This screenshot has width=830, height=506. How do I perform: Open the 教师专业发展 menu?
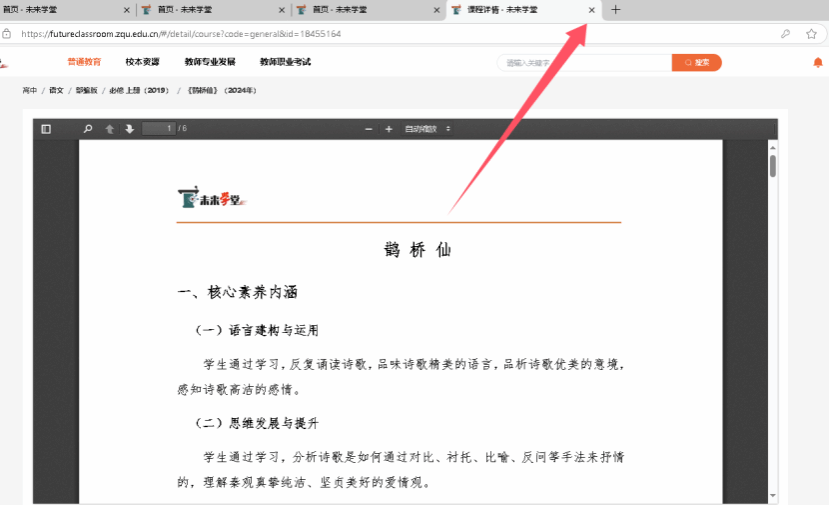point(210,62)
